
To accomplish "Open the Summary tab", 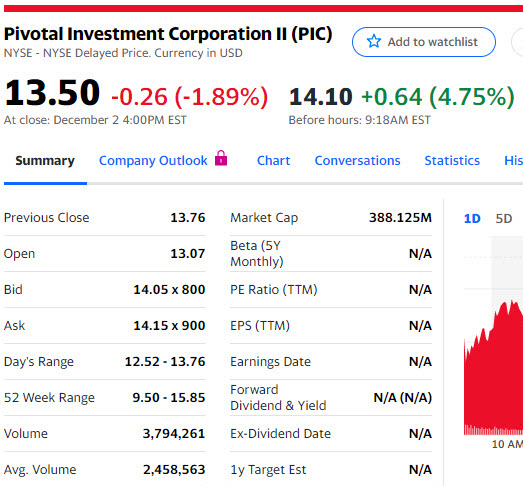I will click(45, 160).
